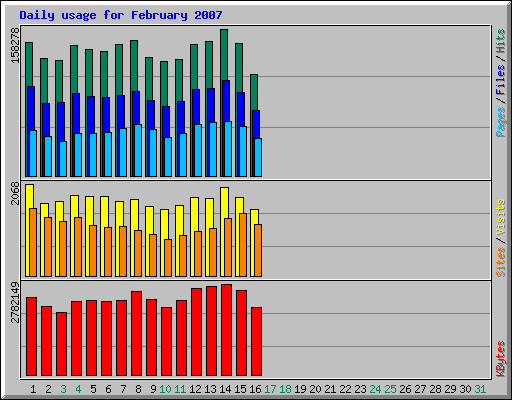
Task: Click green day label 24
Action: pyautogui.click(x=375, y=389)
